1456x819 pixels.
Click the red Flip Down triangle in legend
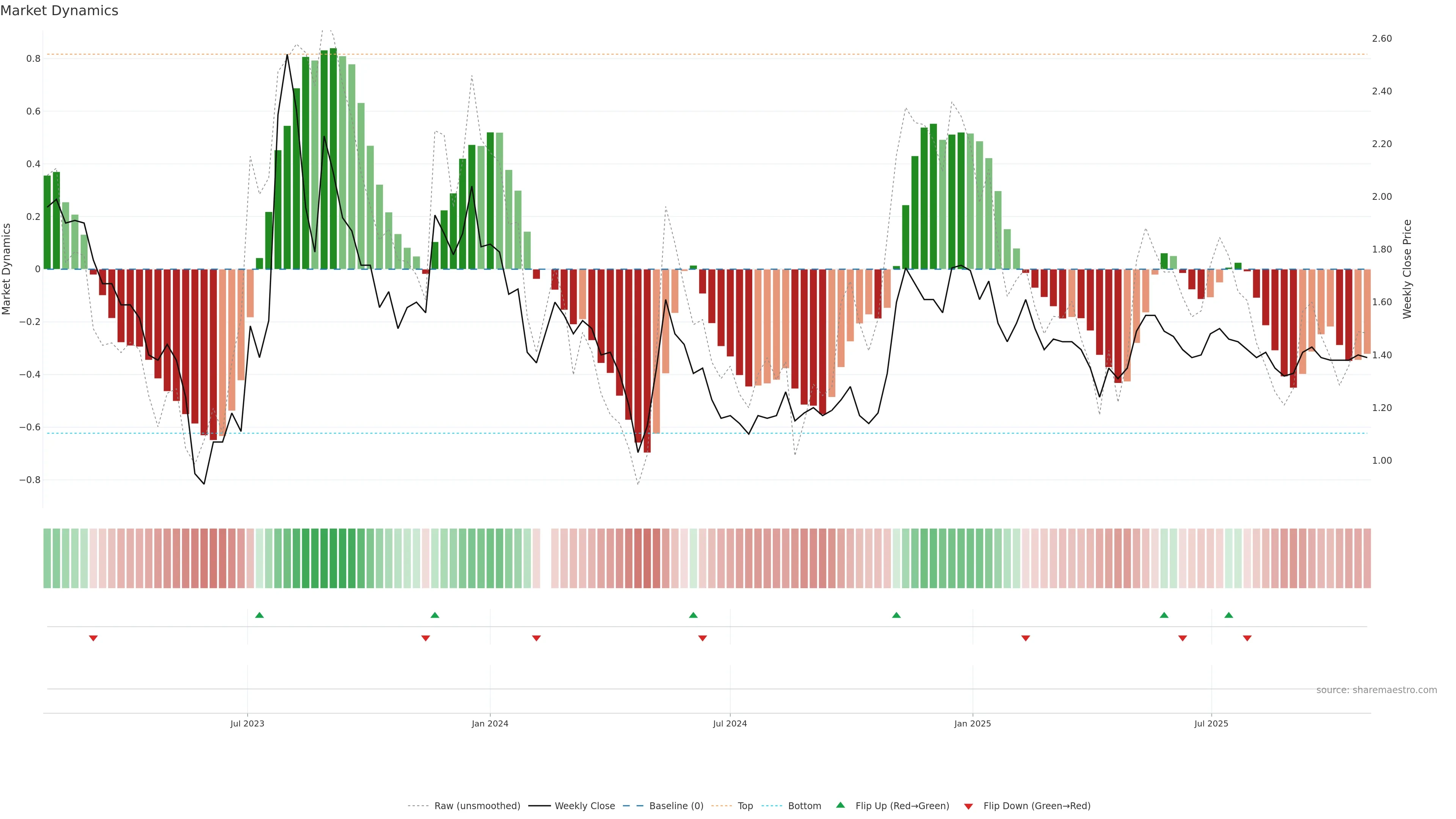click(968, 806)
